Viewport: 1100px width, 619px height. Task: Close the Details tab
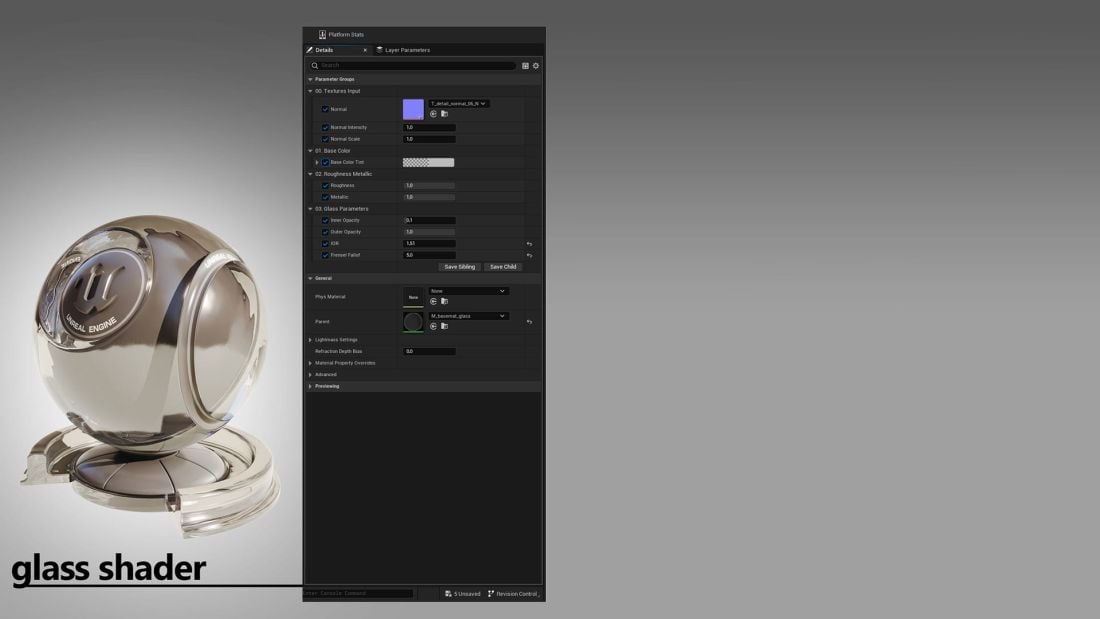pyautogui.click(x=365, y=51)
